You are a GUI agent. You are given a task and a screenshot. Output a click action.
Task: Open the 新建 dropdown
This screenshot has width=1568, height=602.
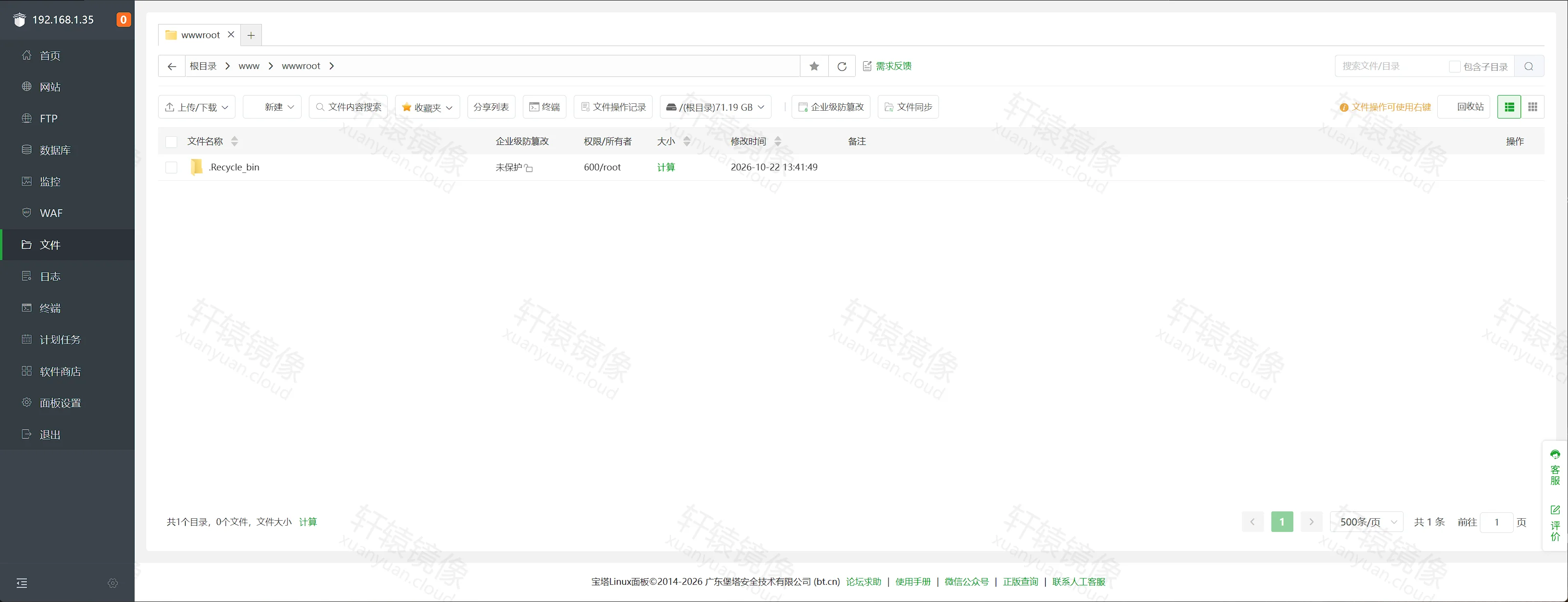click(272, 107)
